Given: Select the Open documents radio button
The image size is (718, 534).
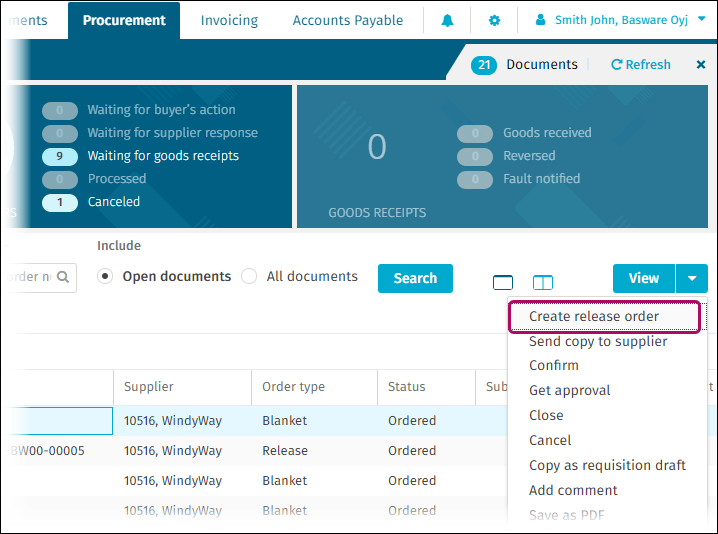Looking at the screenshot, I should tap(105, 277).
